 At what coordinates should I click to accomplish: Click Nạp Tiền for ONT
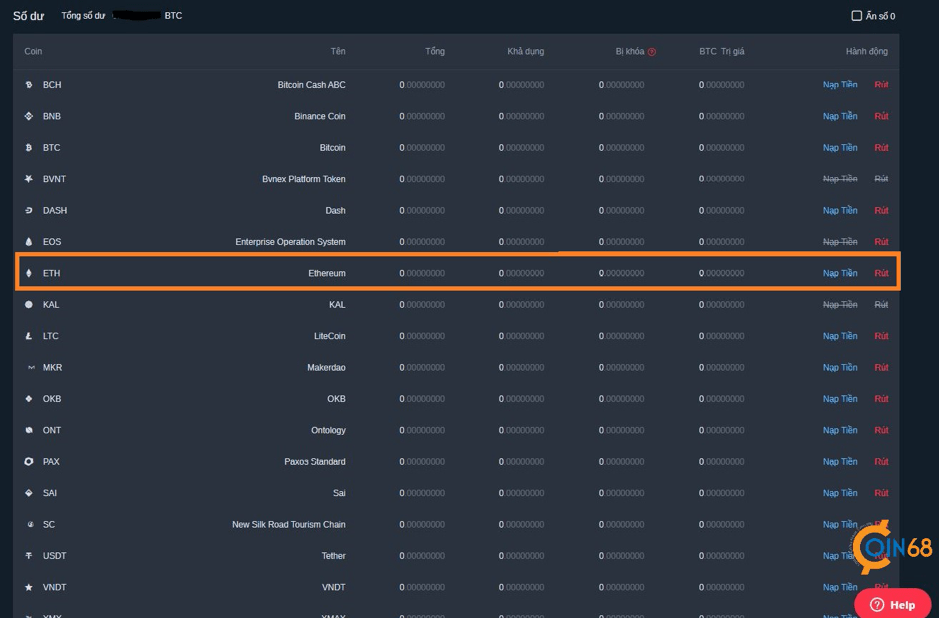[840, 430]
